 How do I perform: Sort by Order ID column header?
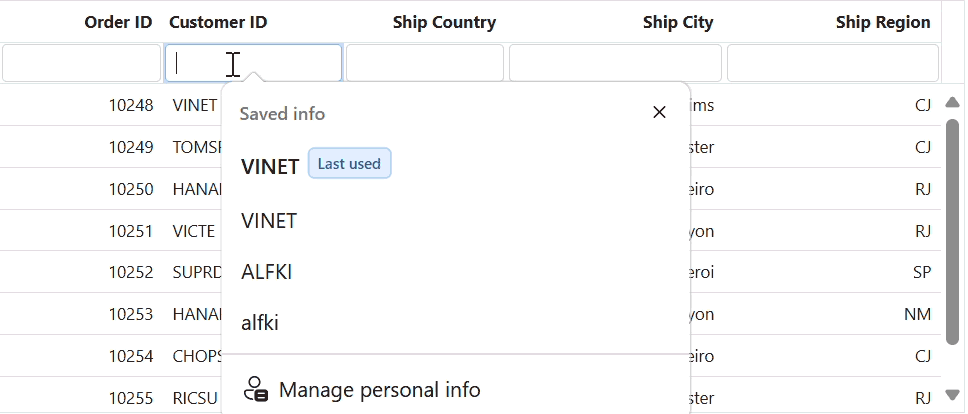coord(118,22)
